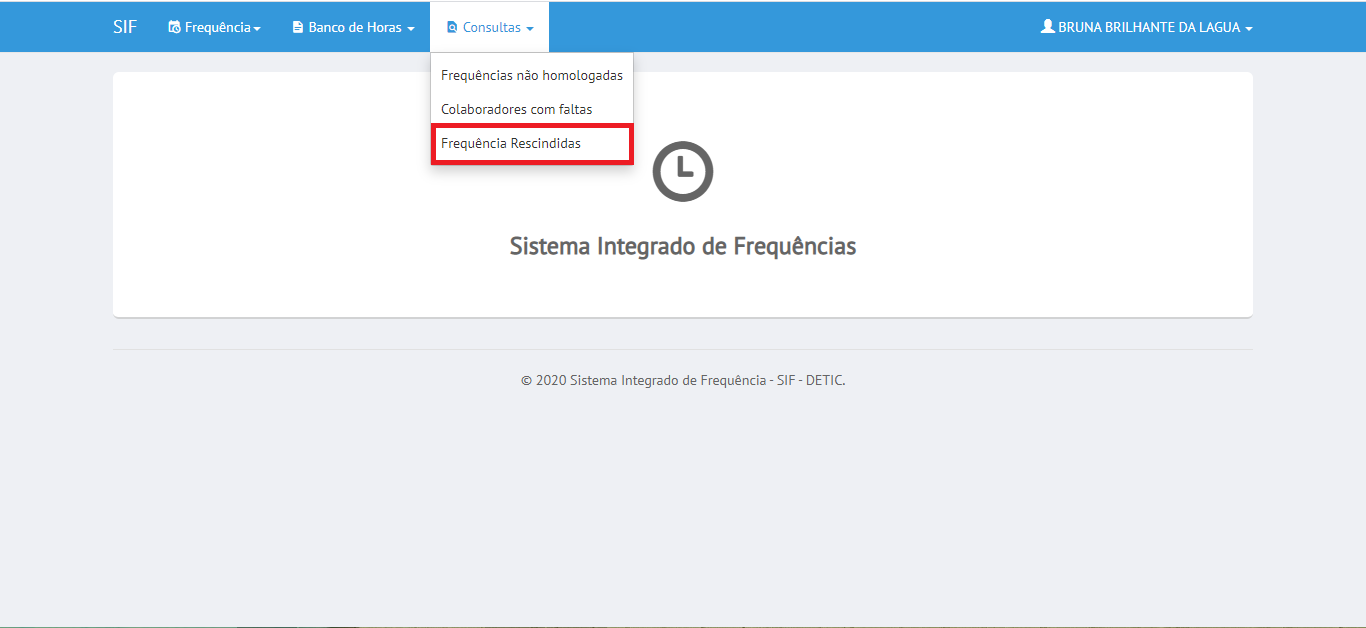Screen dimensions: 1366x628
Task: Open the Frequência dropdown menu
Action: point(214,27)
